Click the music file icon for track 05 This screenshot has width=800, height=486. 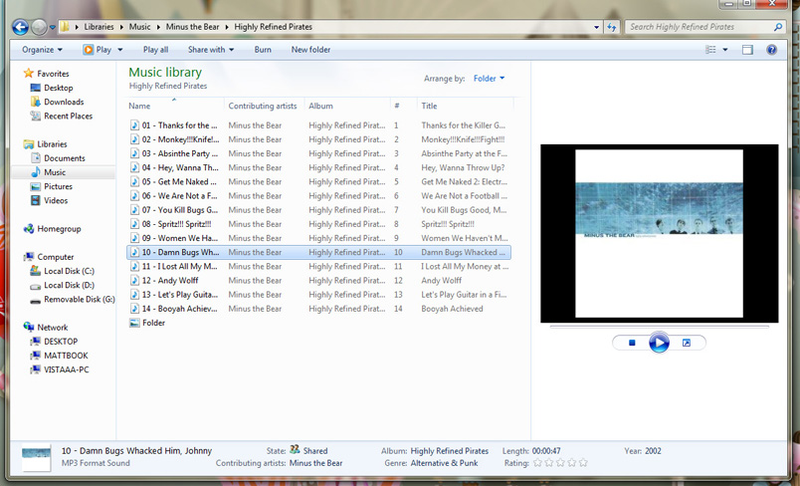coord(134,182)
